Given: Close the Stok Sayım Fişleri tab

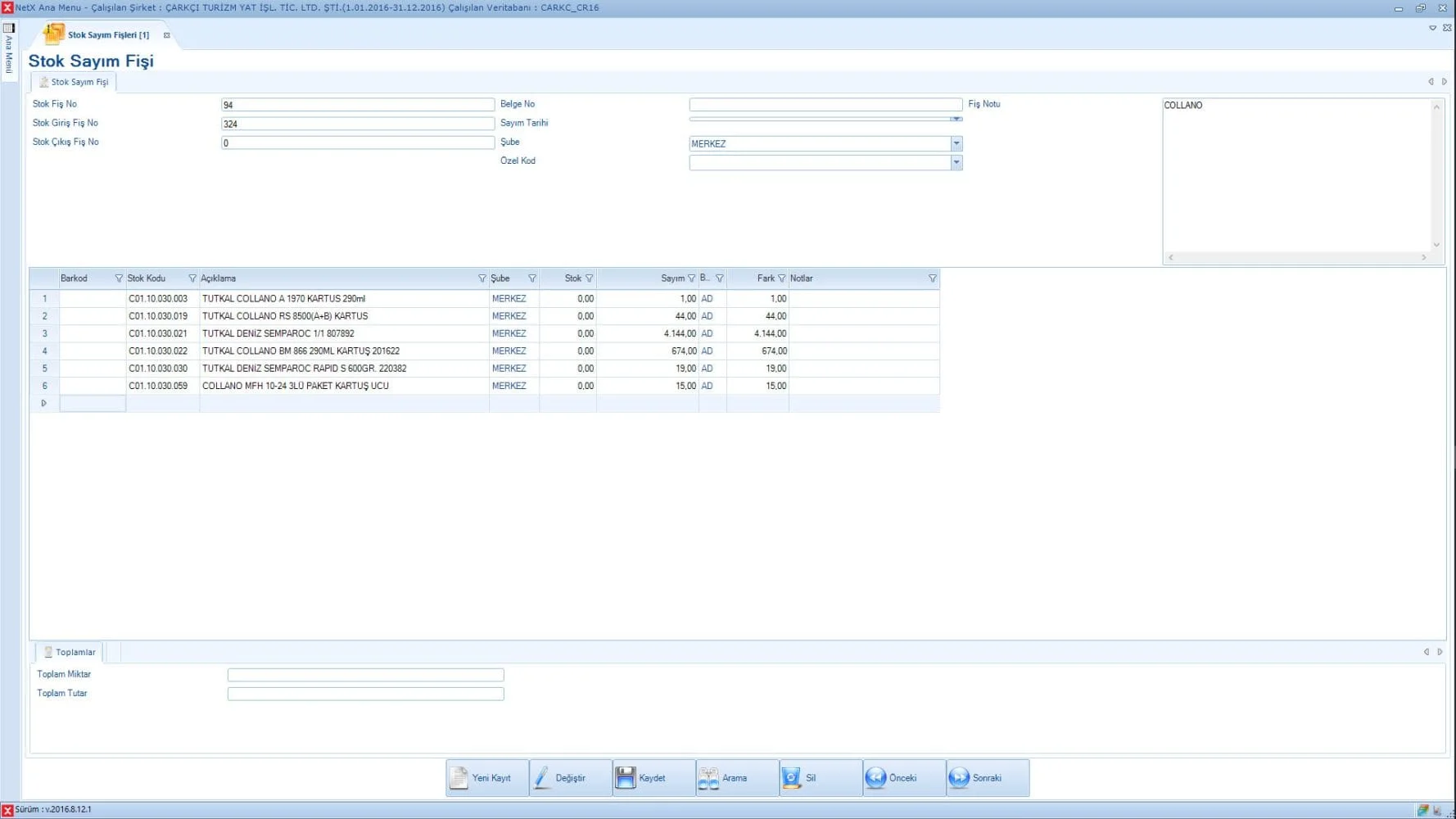Looking at the screenshot, I should click(x=167, y=35).
